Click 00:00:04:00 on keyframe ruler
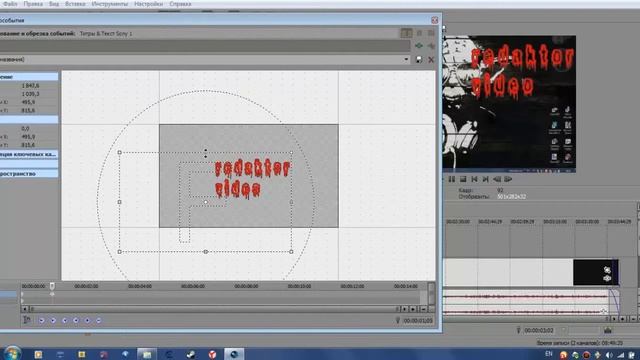The height and width of the screenshot is (360, 640). pos(140,287)
